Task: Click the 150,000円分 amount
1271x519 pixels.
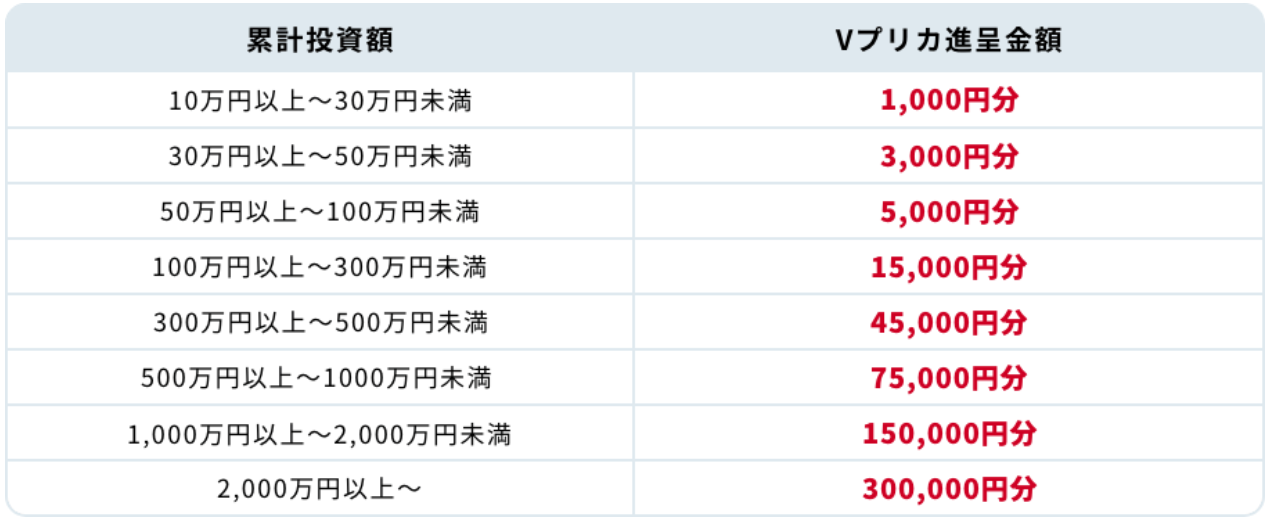Action: (949, 434)
